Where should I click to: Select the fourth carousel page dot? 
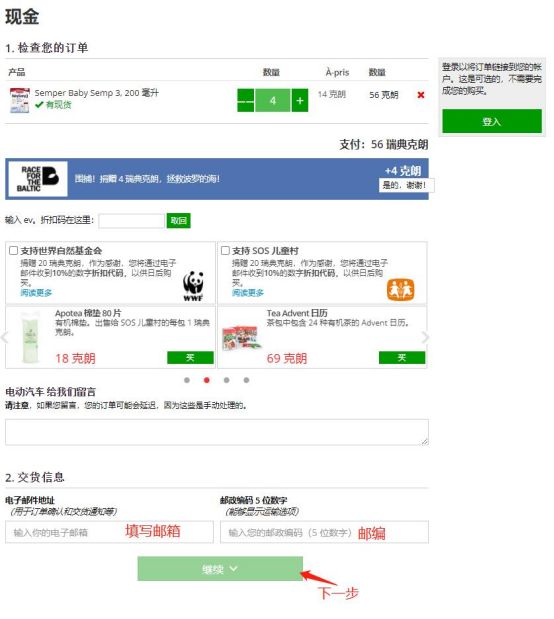[246, 380]
